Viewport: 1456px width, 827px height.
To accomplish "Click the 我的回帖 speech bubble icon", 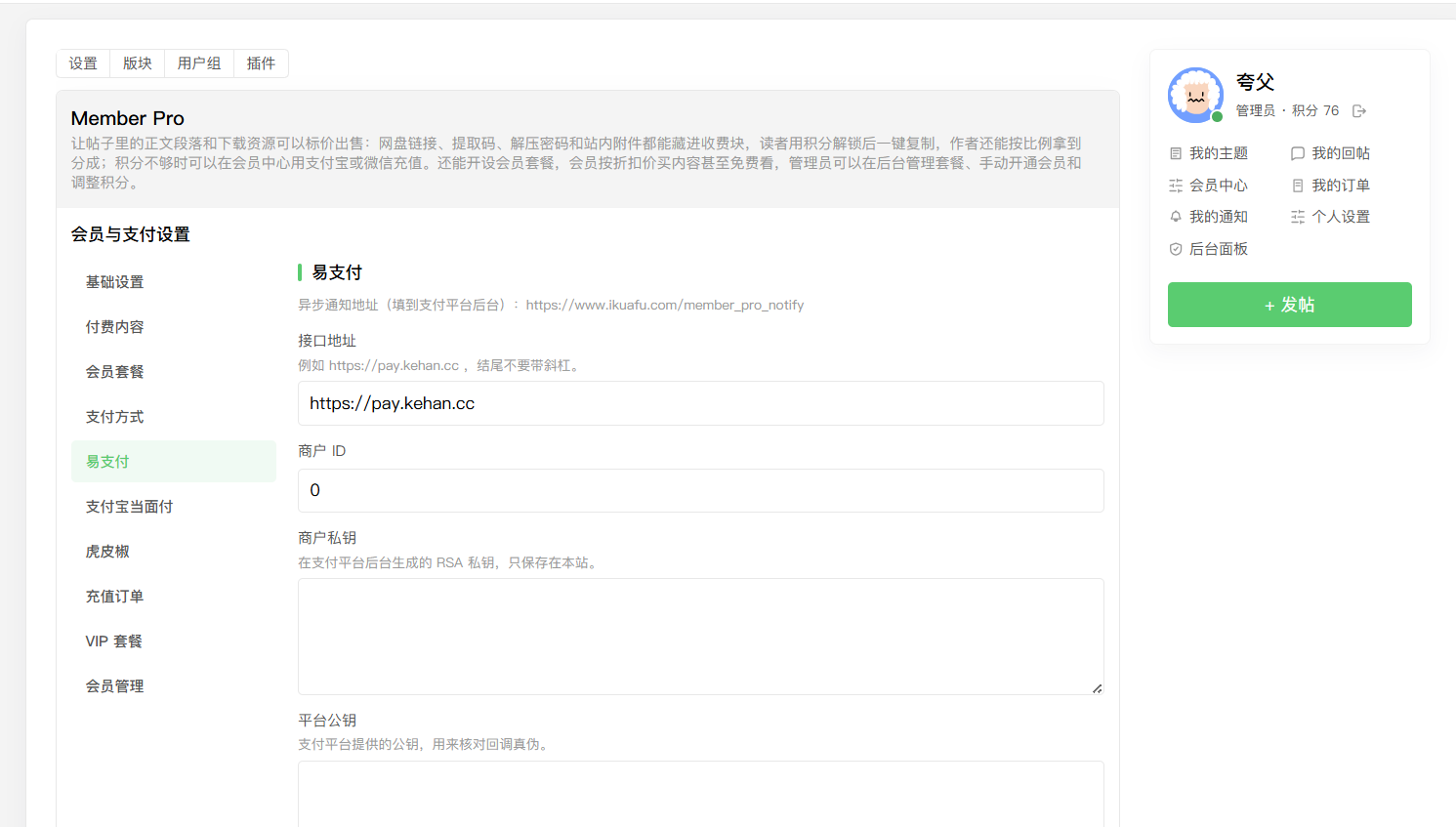I will click(1298, 153).
